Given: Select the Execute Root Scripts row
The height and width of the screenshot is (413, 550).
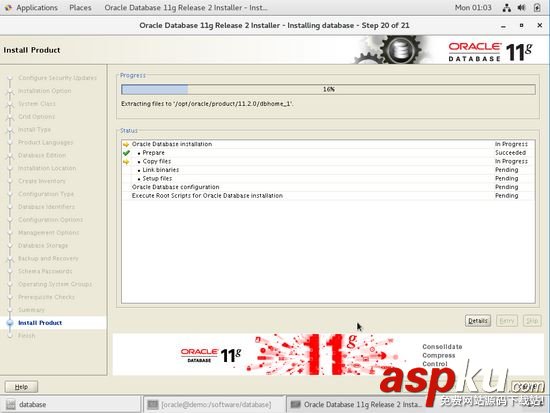Looking at the screenshot, I should coord(328,196).
